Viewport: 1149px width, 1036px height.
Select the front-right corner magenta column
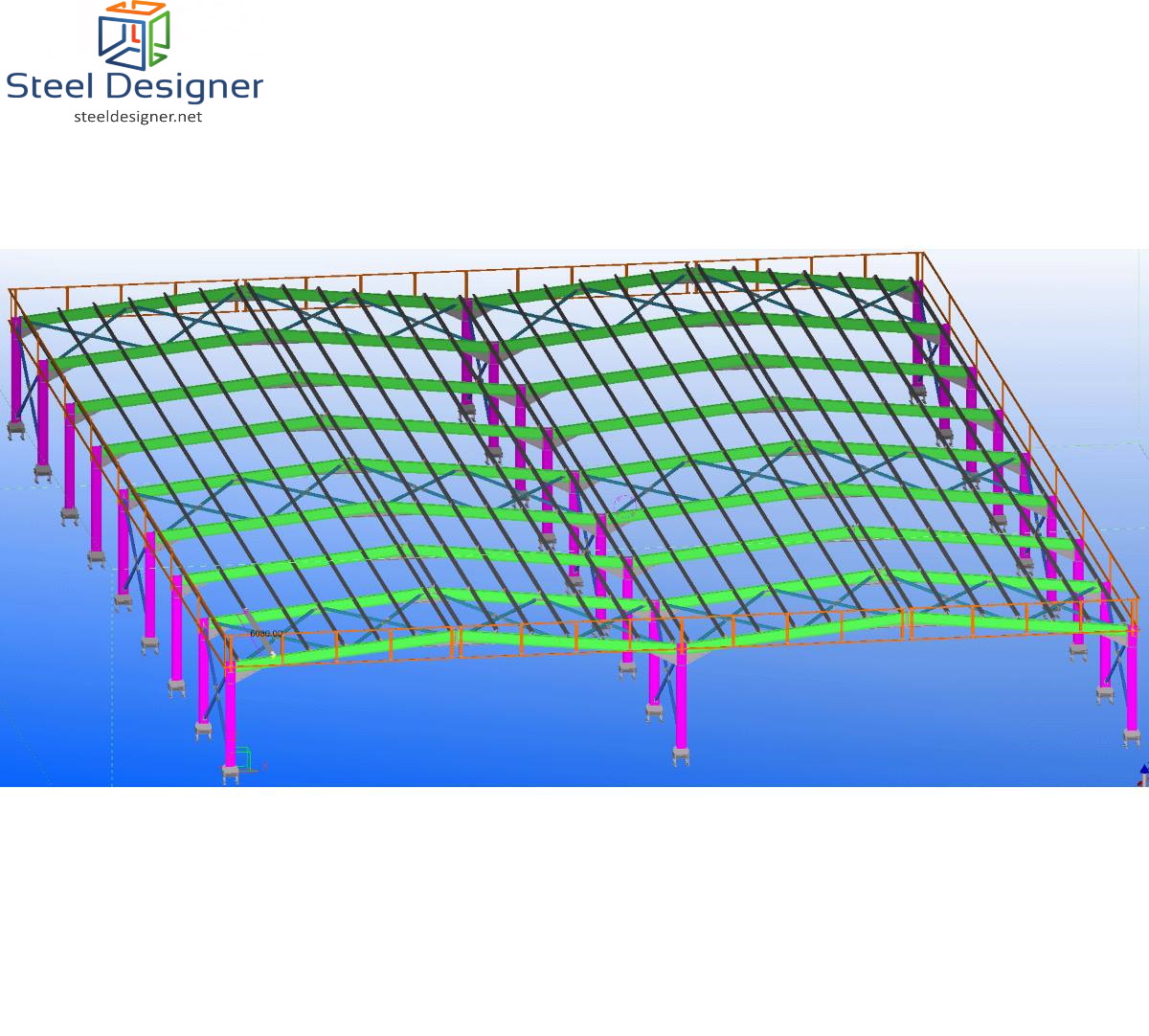pyautogui.click(x=1132, y=685)
